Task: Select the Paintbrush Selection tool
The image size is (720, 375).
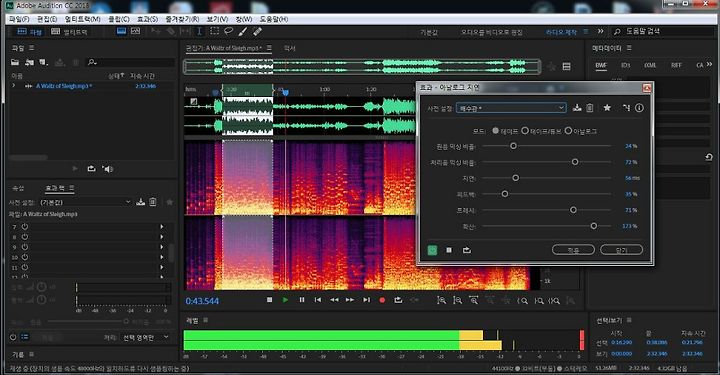Action: pyautogui.click(x=243, y=31)
